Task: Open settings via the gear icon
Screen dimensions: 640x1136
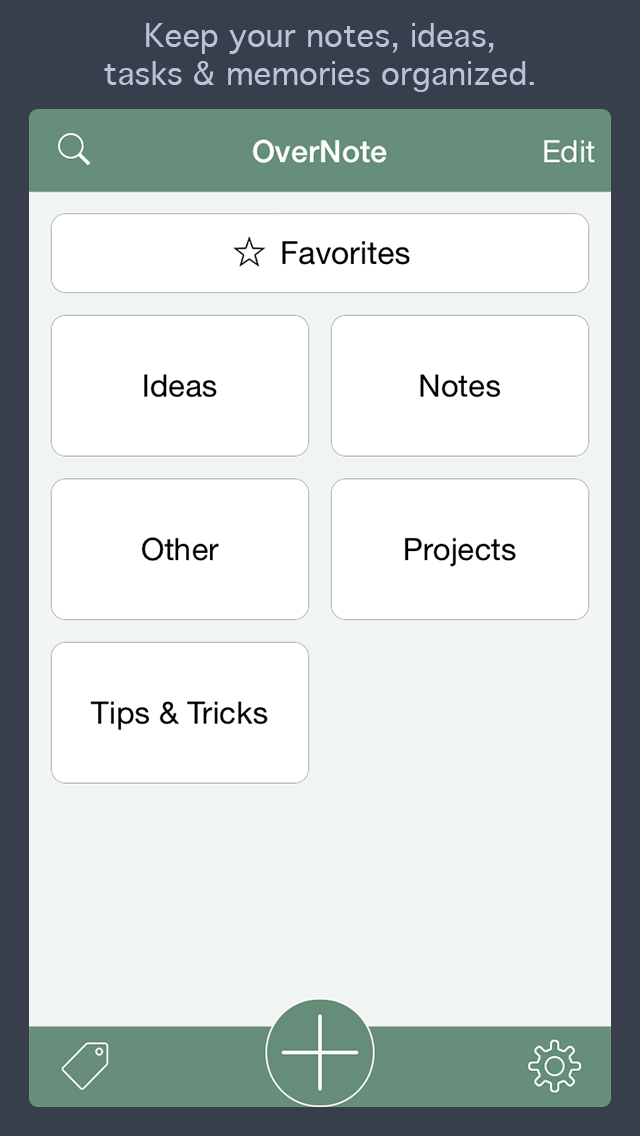Action: (x=554, y=1066)
